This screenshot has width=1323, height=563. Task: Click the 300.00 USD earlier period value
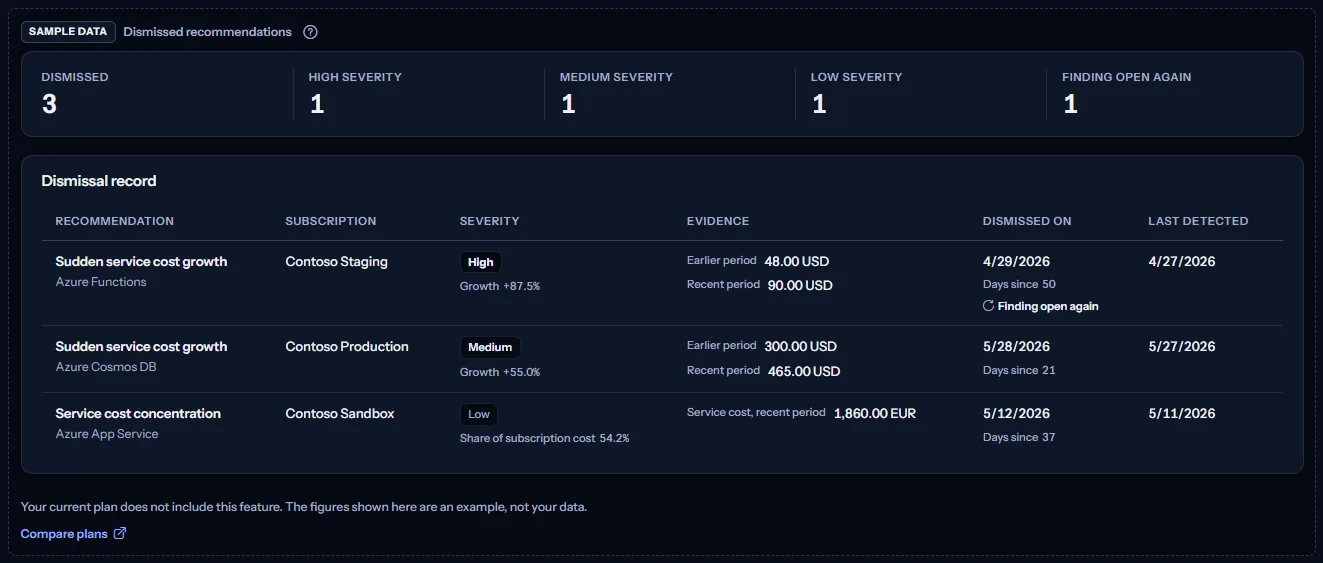[x=801, y=346]
